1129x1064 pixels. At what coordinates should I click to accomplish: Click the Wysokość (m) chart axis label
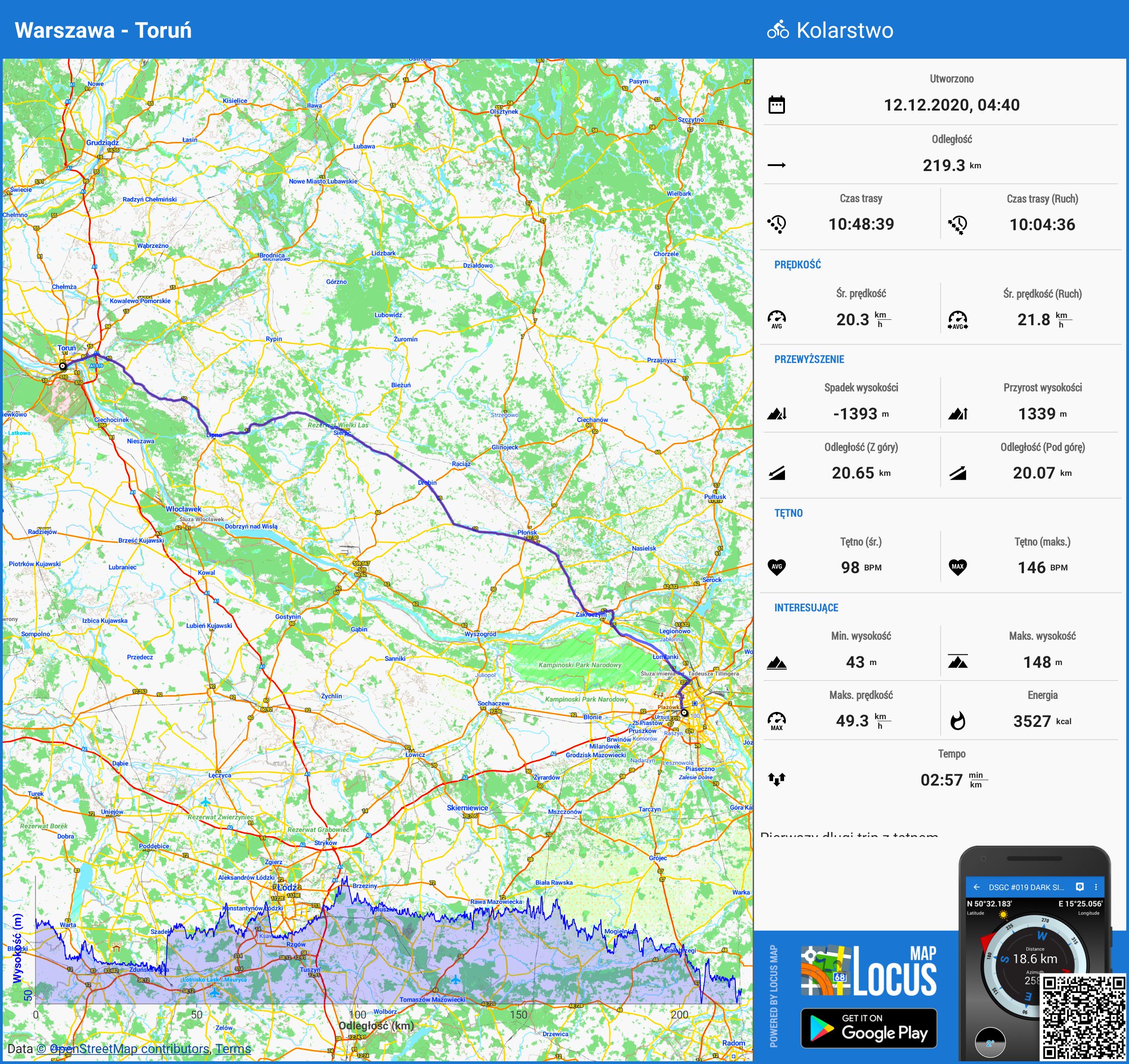(18, 948)
